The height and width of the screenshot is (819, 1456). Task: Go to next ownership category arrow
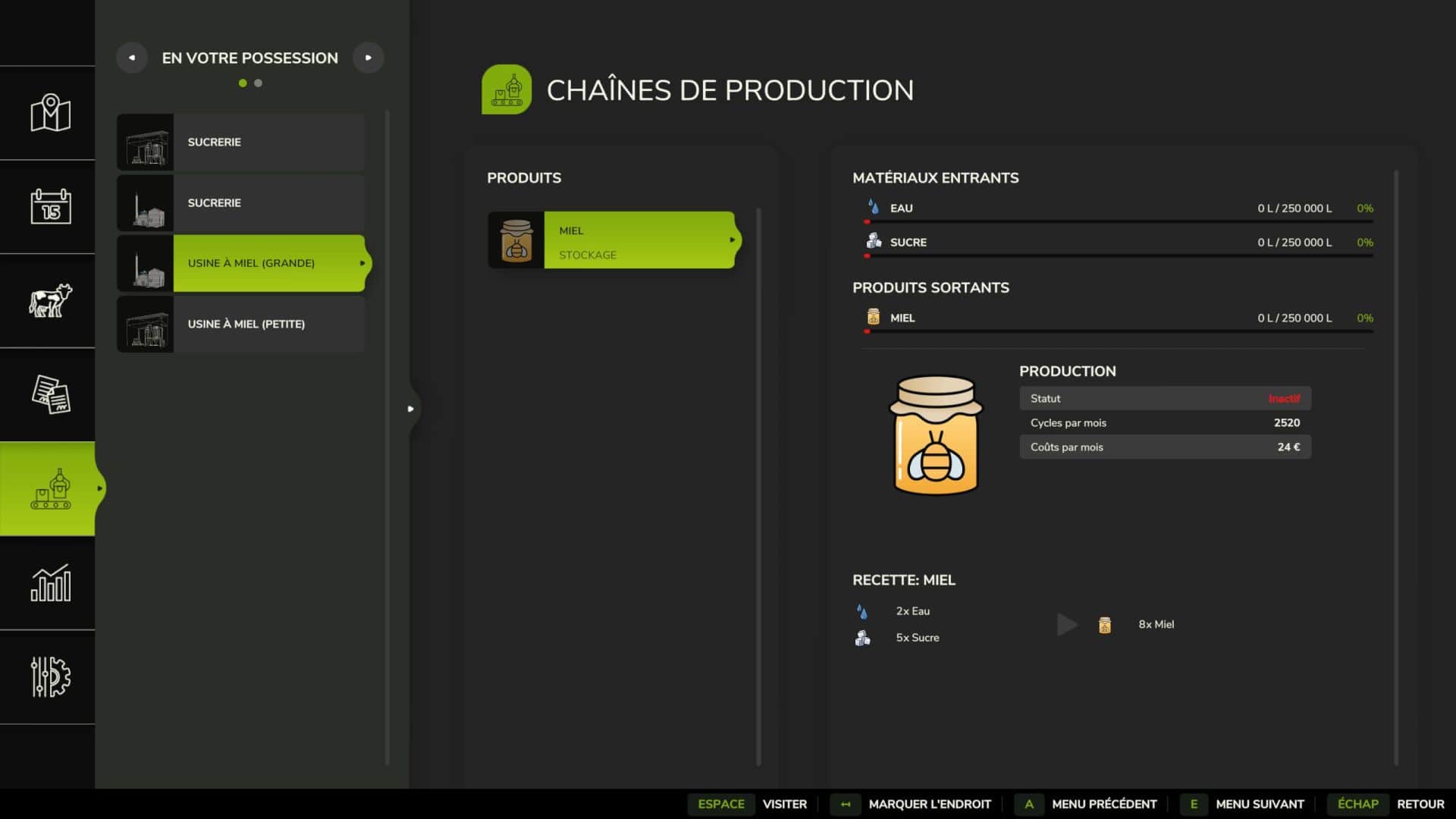[x=369, y=58]
